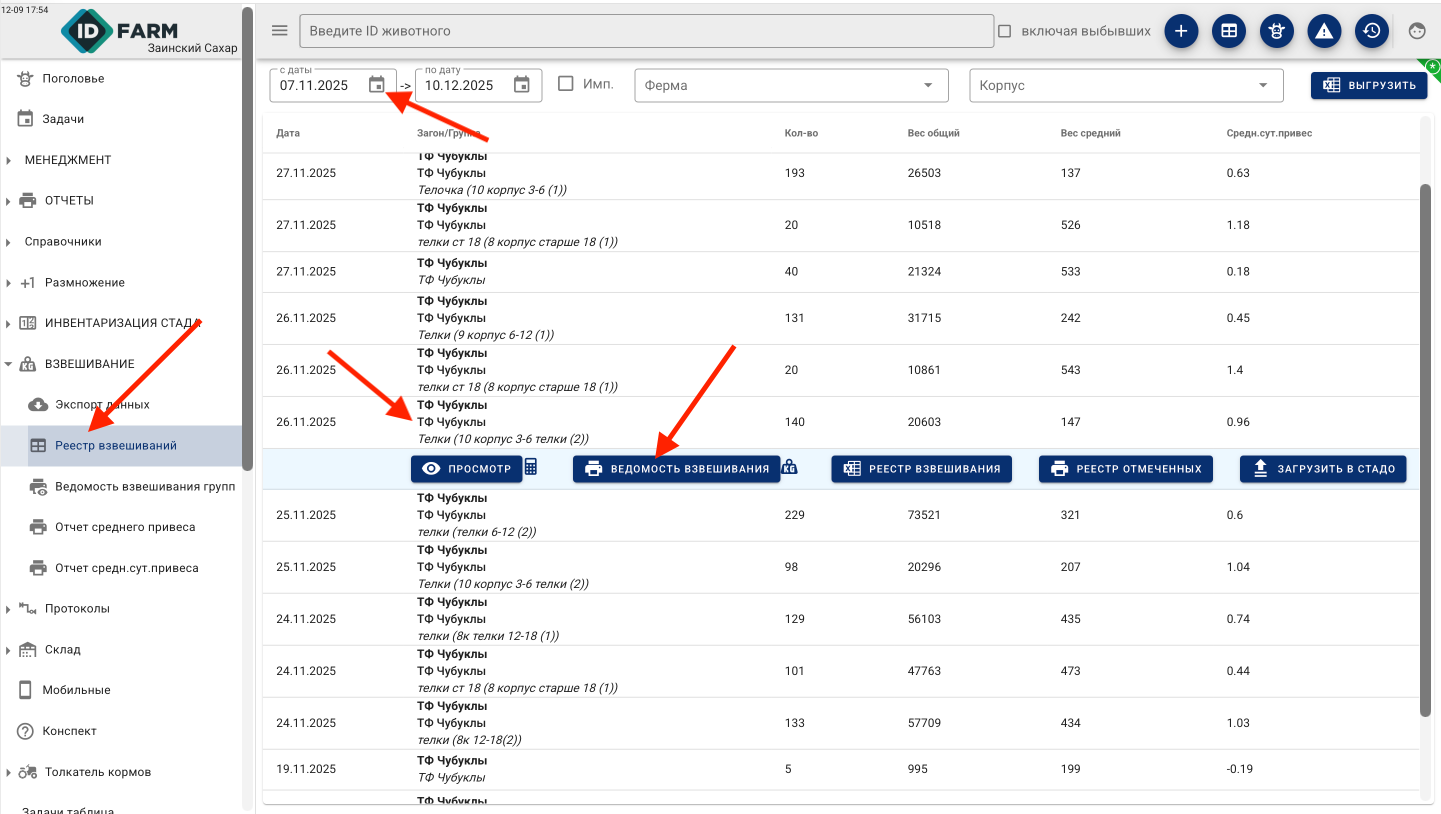Screen dimensions: 1441x814
Task: Open the Корпус dropdown
Action: click(x=1126, y=85)
